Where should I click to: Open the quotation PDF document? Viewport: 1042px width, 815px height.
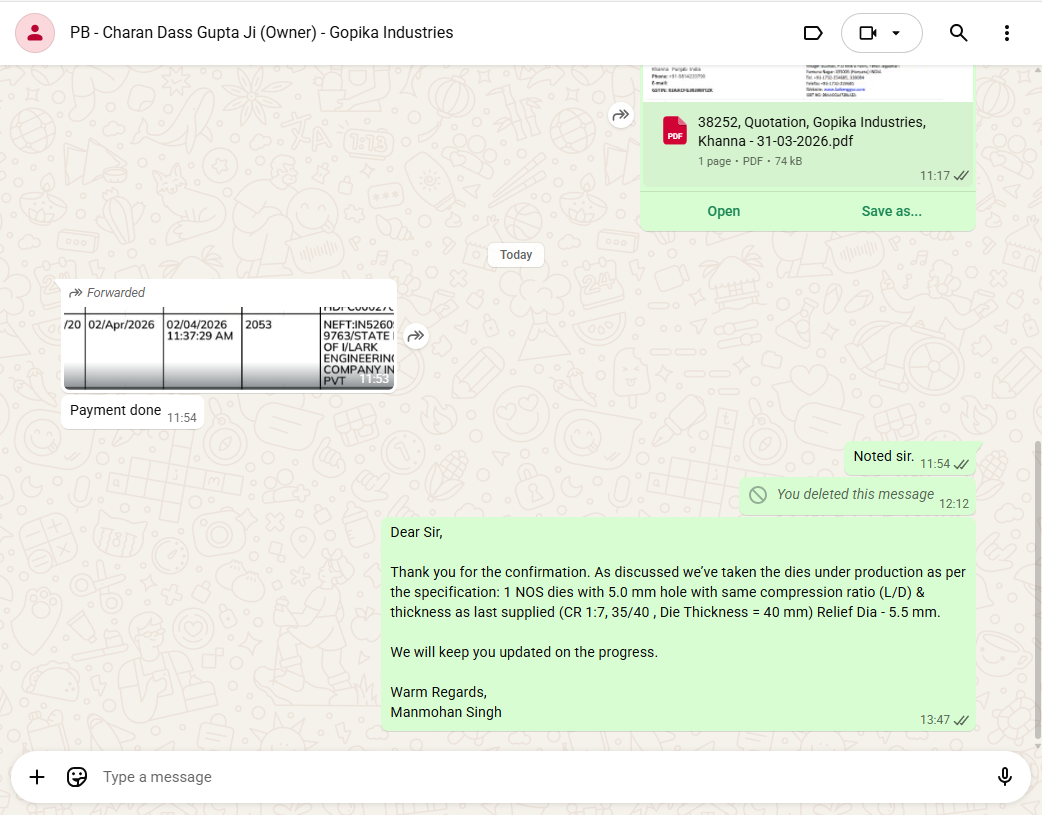[x=723, y=211]
